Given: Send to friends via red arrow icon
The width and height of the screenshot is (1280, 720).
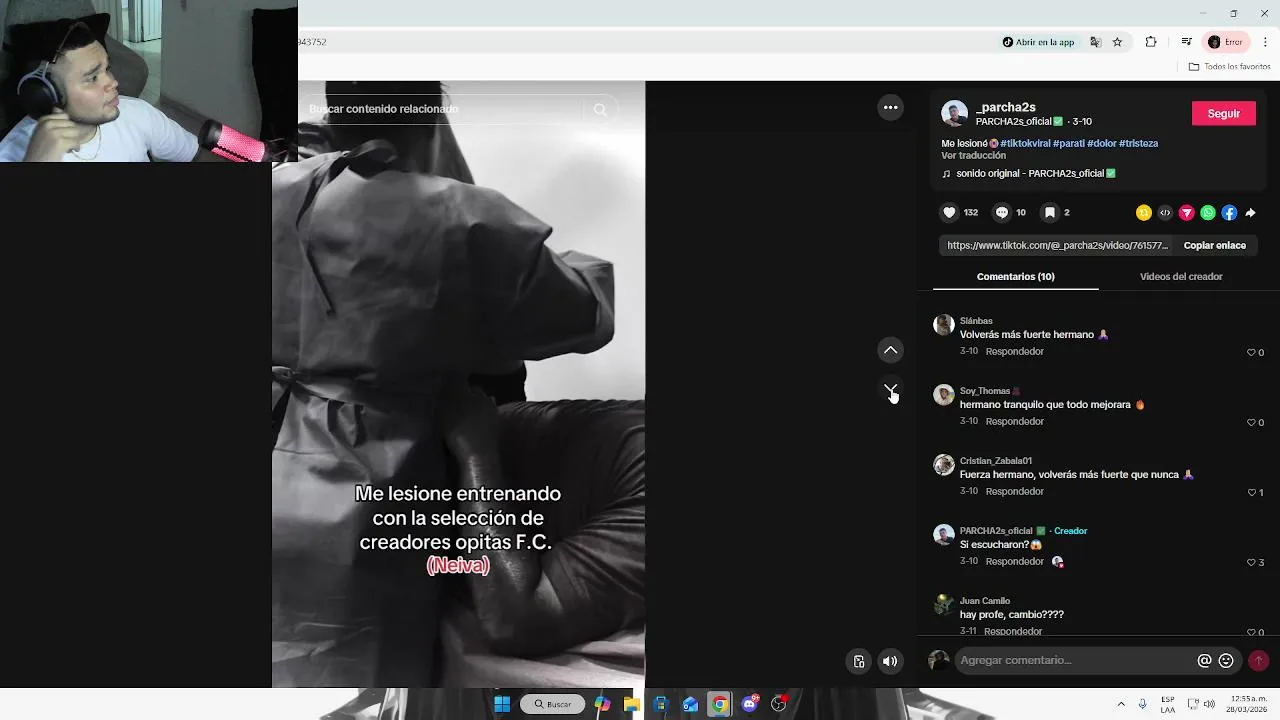Looking at the screenshot, I should click(x=1187, y=213).
